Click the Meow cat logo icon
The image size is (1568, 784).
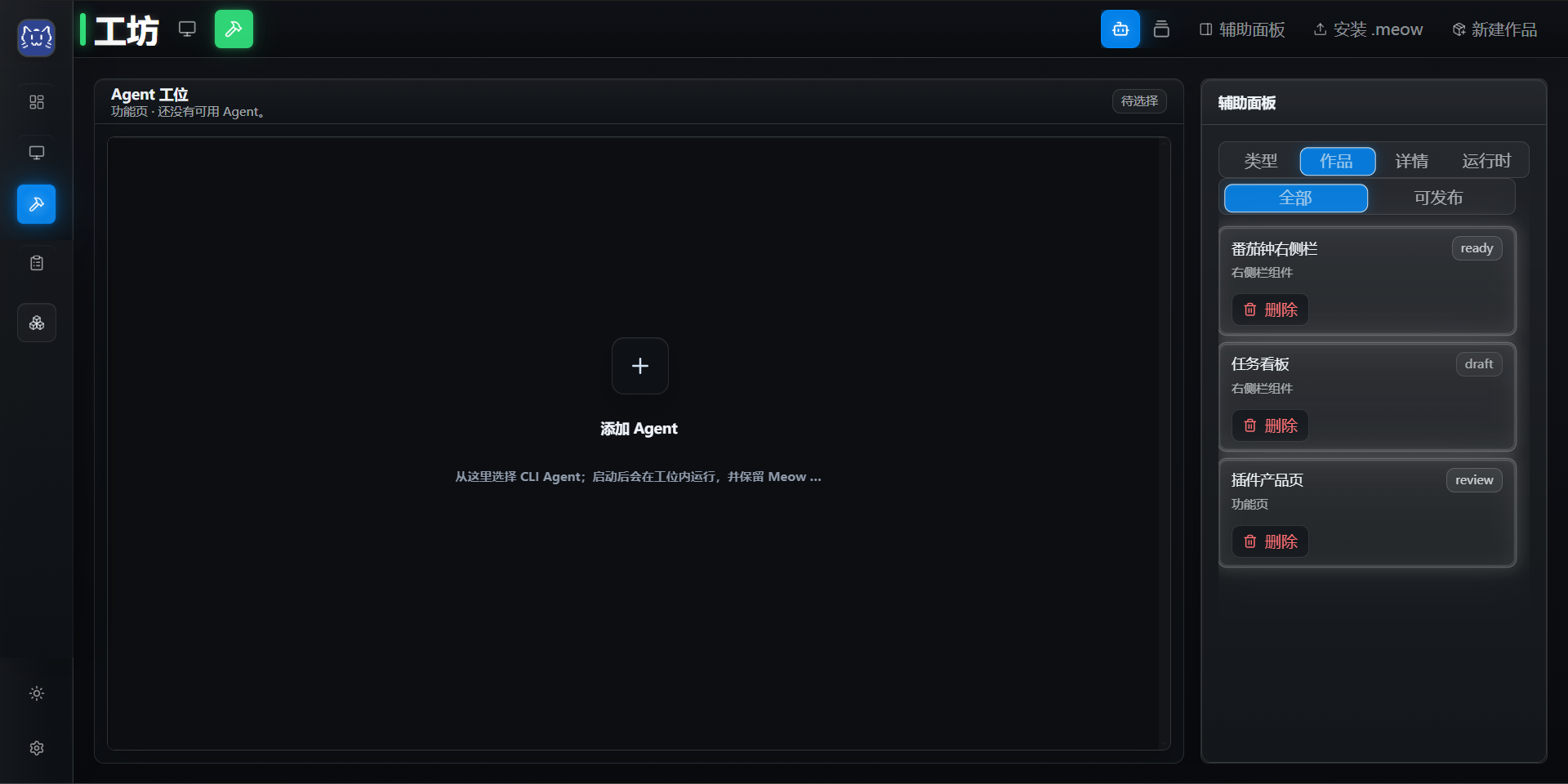point(36,38)
